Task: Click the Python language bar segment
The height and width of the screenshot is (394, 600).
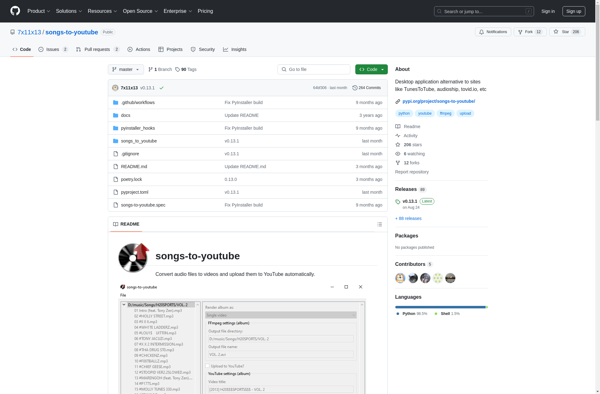Action: 440,307
